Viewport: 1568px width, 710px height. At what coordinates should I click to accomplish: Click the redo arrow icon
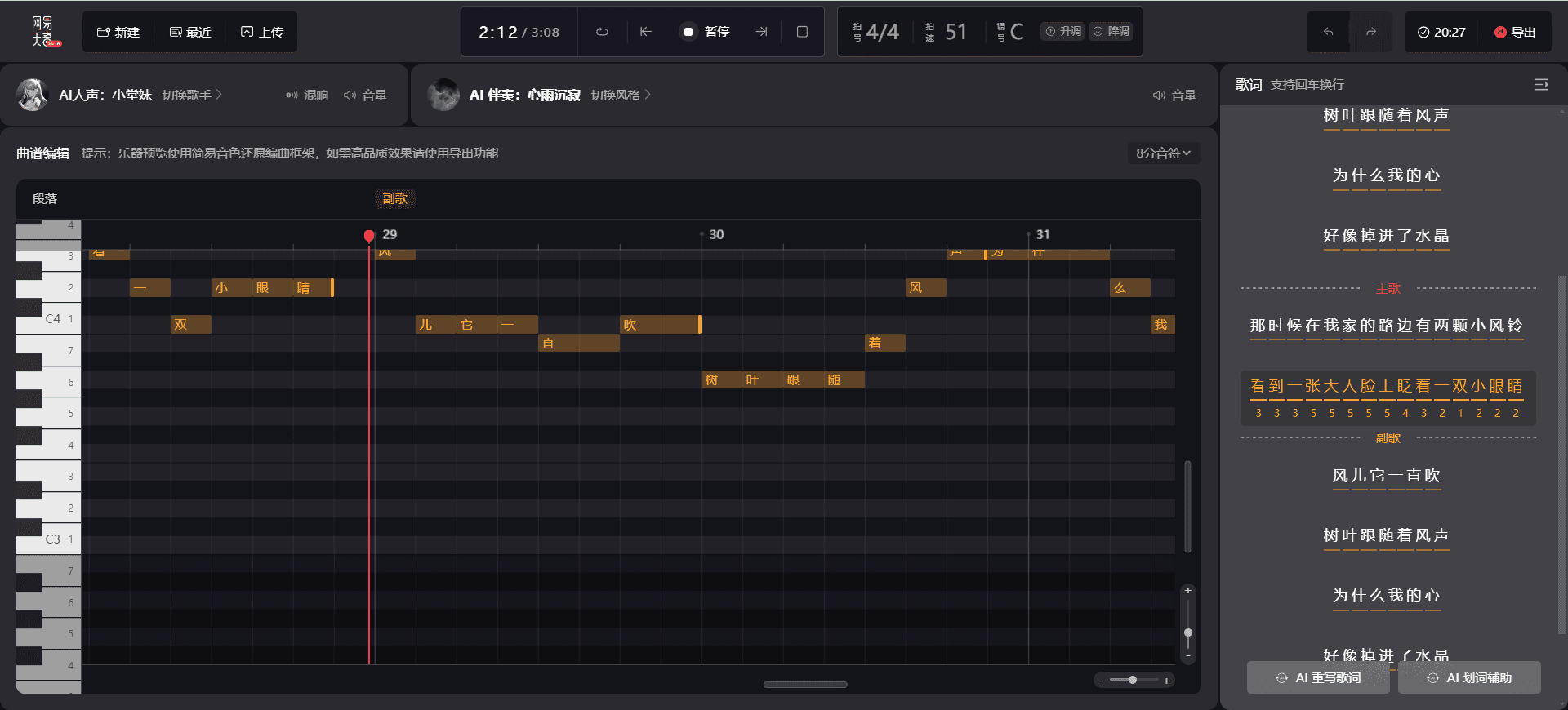1371,32
